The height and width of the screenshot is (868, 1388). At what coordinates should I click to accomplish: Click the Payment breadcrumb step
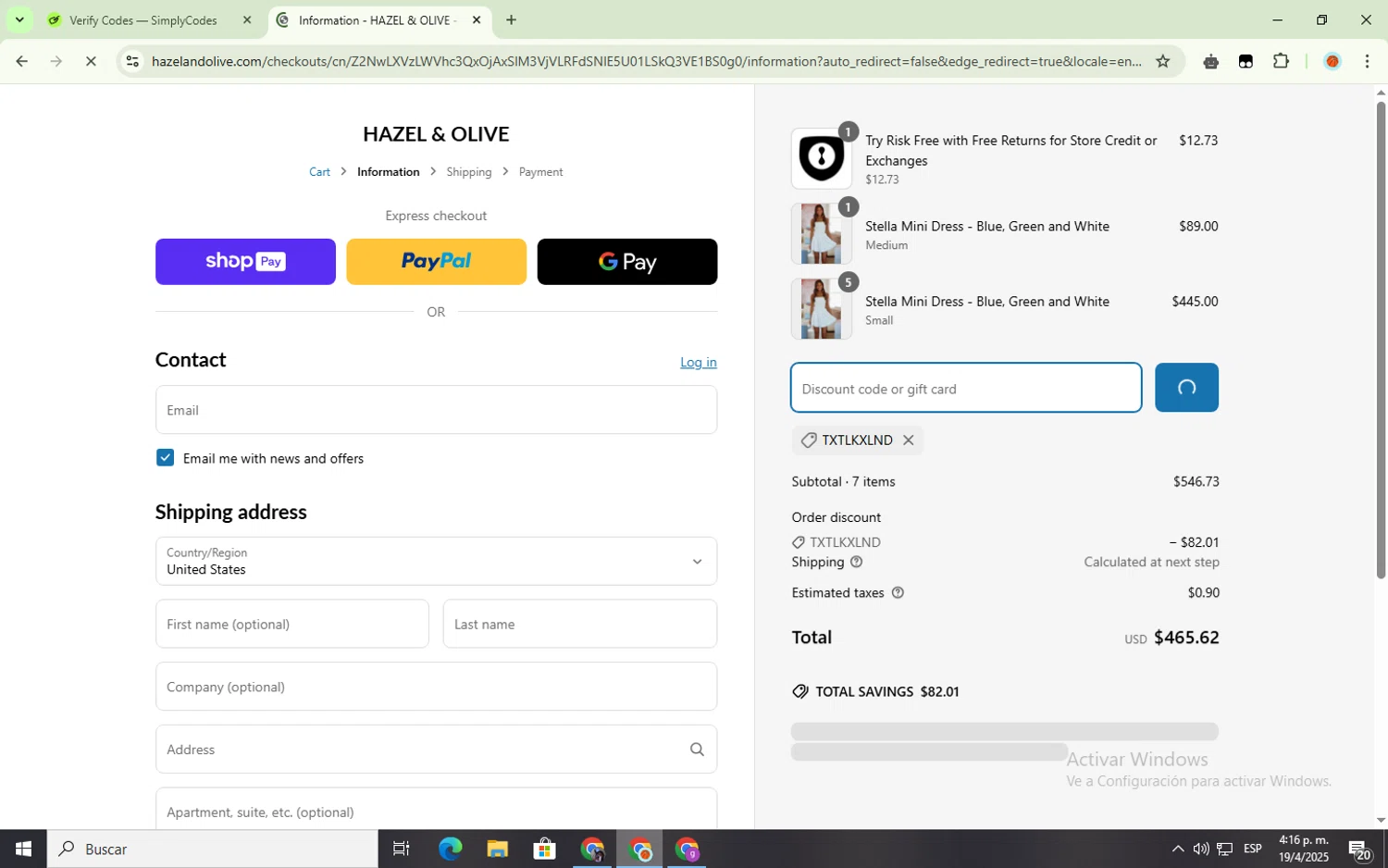coord(540,172)
